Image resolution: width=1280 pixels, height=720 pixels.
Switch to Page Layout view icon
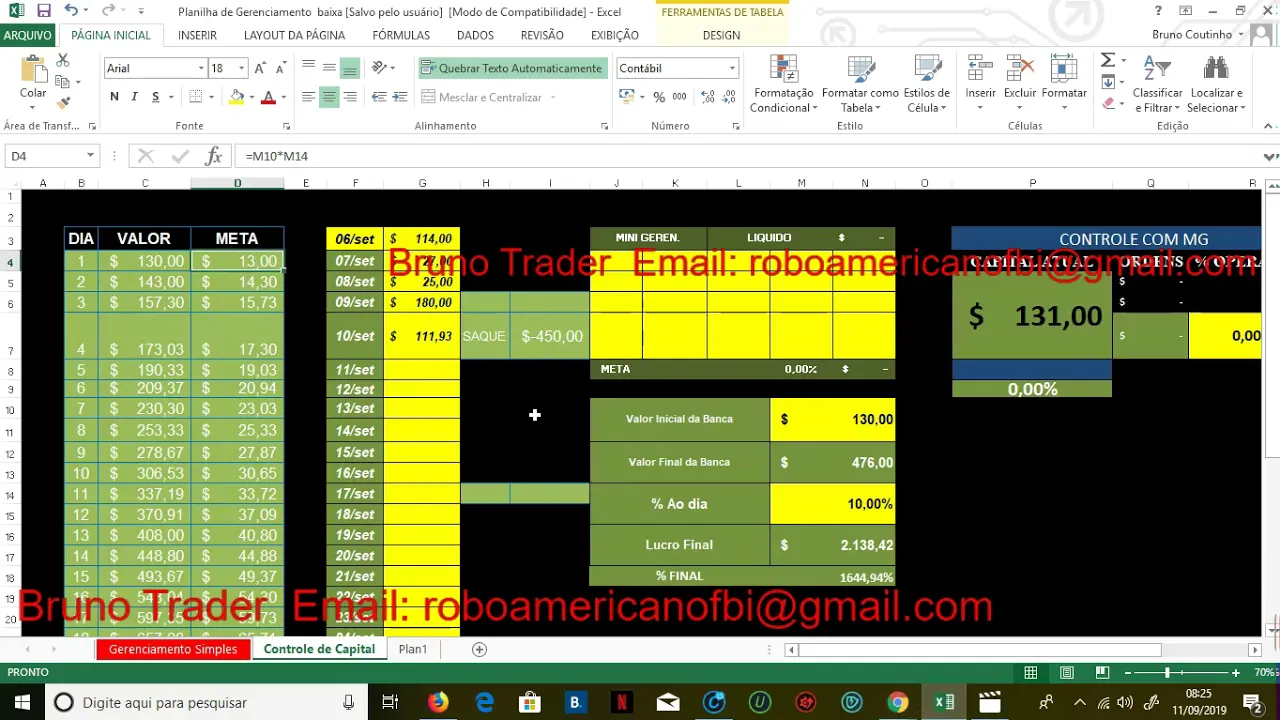[x=1067, y=673]
